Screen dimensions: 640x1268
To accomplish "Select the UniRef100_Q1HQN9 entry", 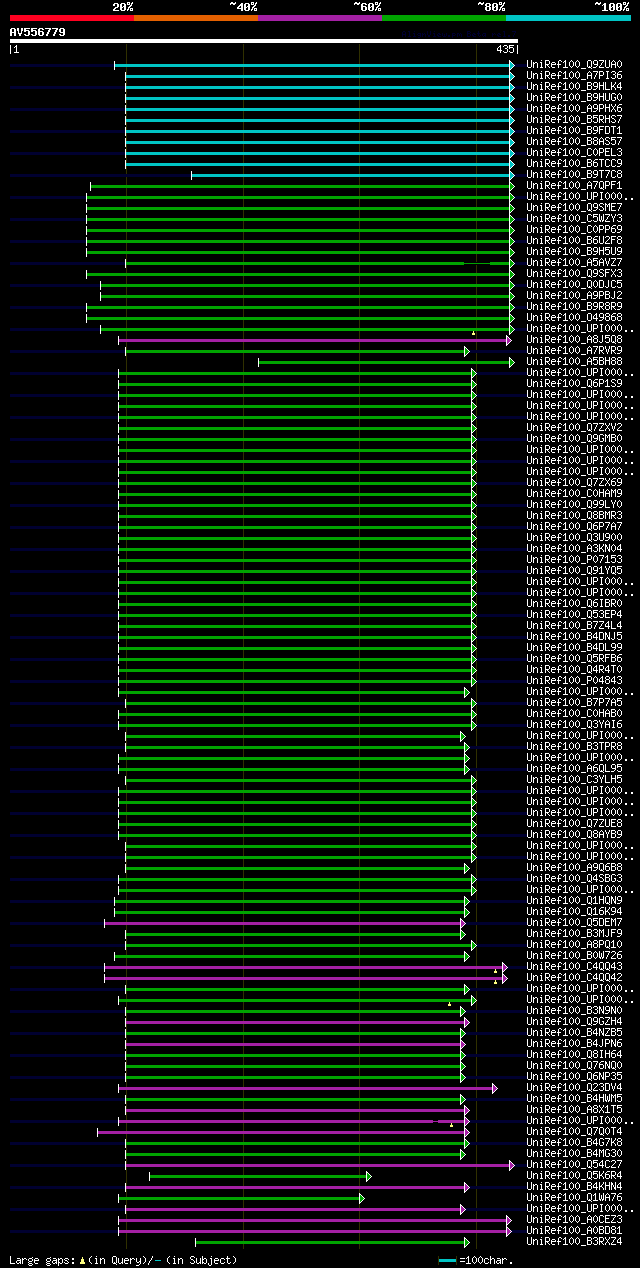I will click(574, 901).
